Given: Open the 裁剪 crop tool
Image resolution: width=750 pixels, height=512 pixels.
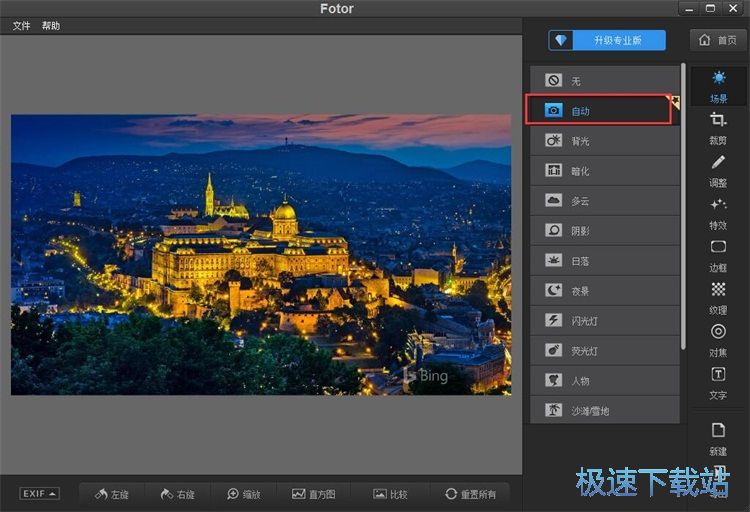Looking at the screenshot, I should click(x=718, y=128).
